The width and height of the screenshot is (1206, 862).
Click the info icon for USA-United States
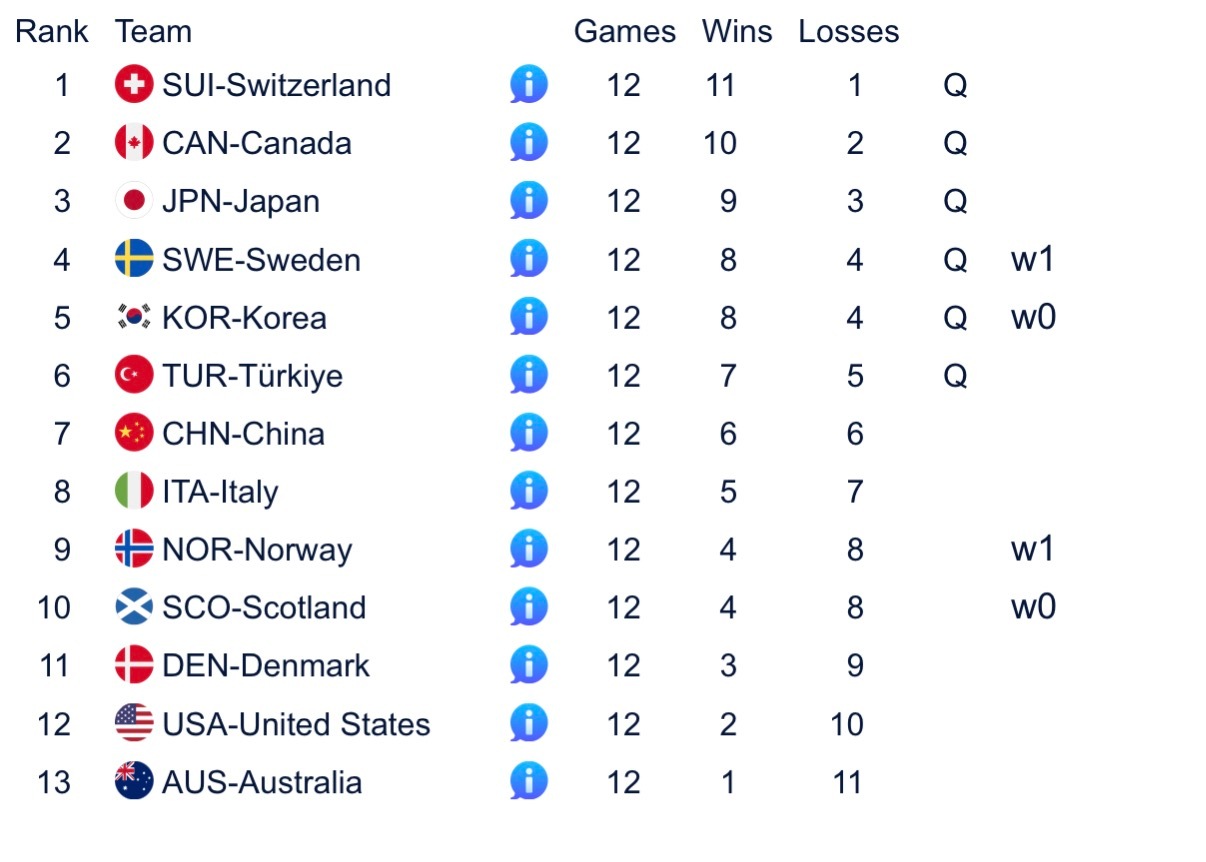click(529, 723)
